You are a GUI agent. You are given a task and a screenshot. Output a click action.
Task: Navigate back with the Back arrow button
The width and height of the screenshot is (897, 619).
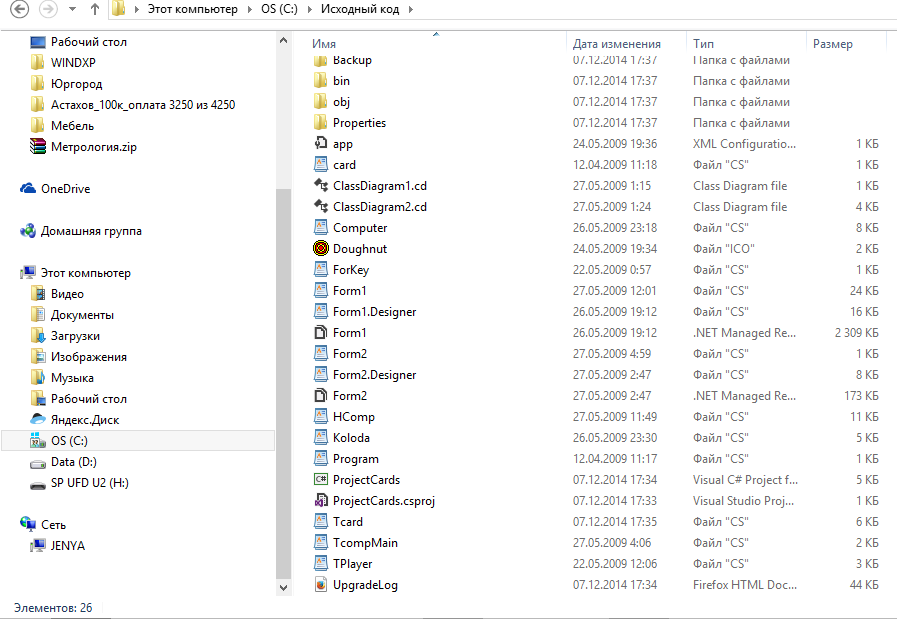click(18, 10)
